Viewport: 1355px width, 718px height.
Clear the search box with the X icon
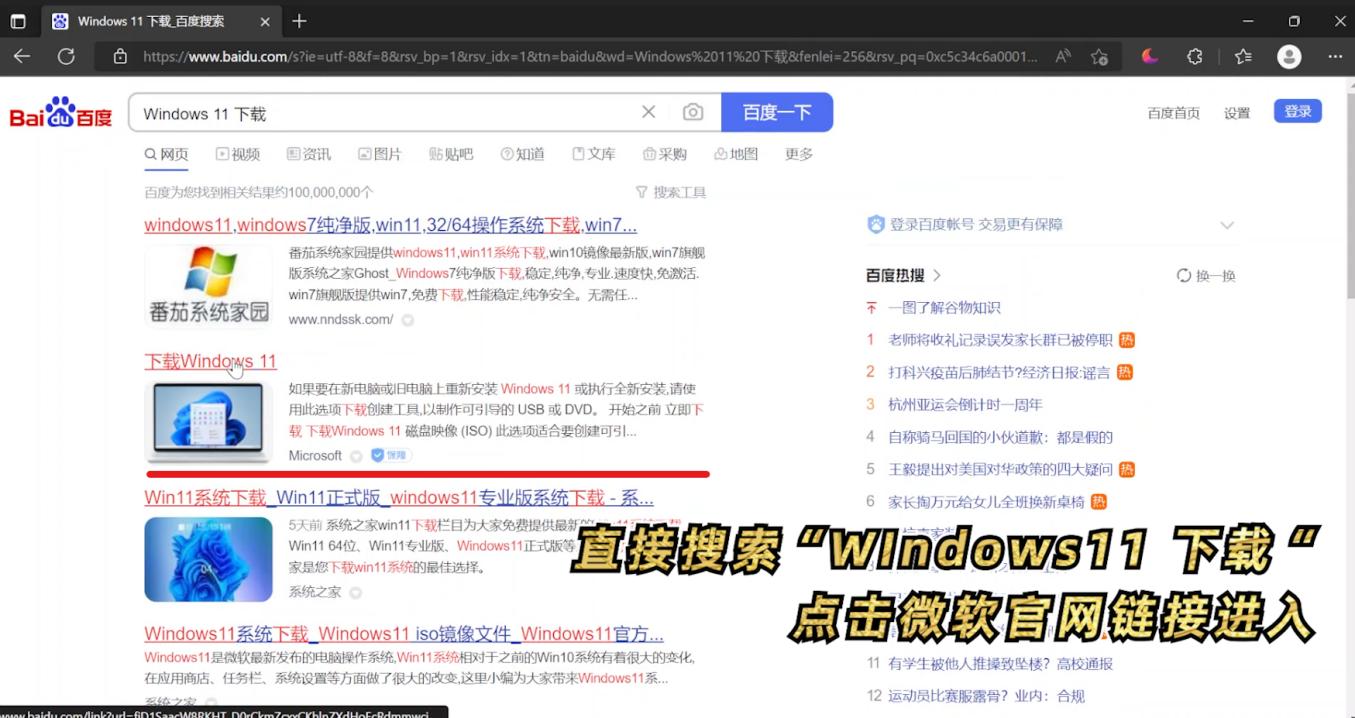pos(648,112)
